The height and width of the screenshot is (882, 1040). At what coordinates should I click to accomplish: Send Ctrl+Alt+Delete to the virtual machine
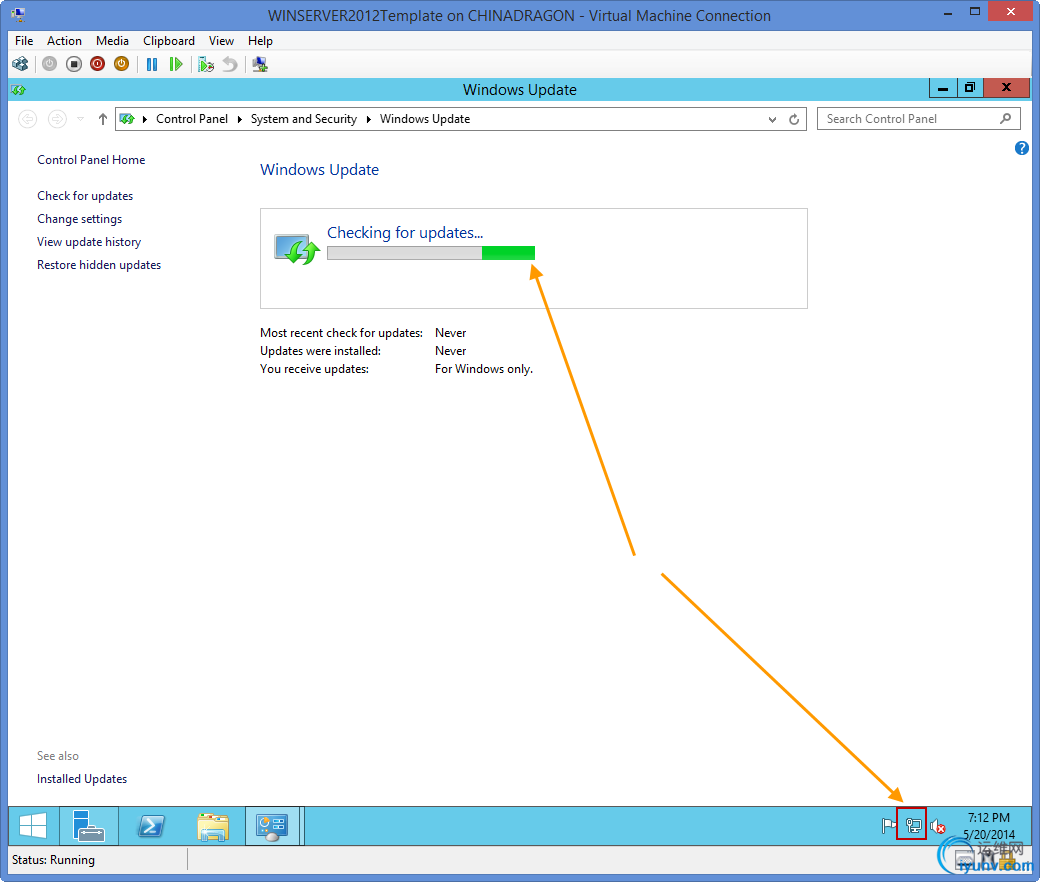[21, 64]
